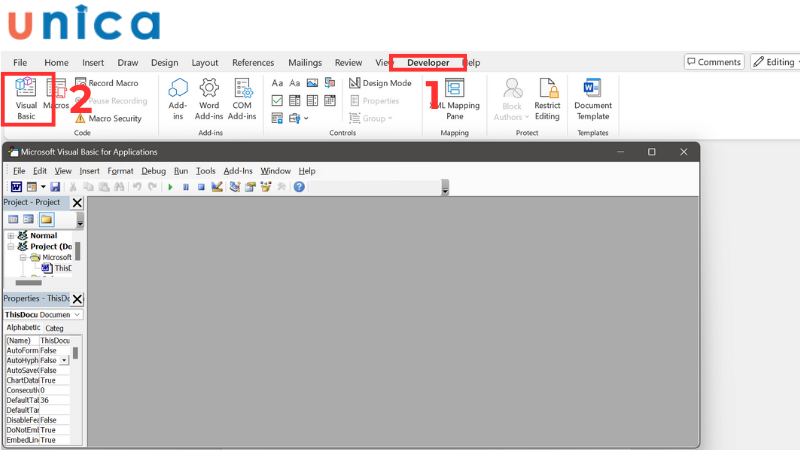Click the Properties list vertical scrollbar thumb
800x450 pixels.
pos(76,353)
